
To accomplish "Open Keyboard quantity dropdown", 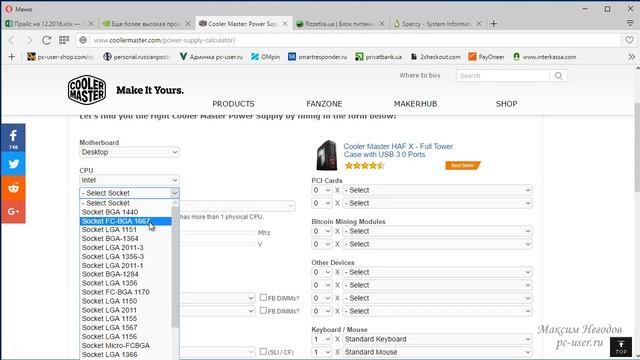I will [322, 339].
